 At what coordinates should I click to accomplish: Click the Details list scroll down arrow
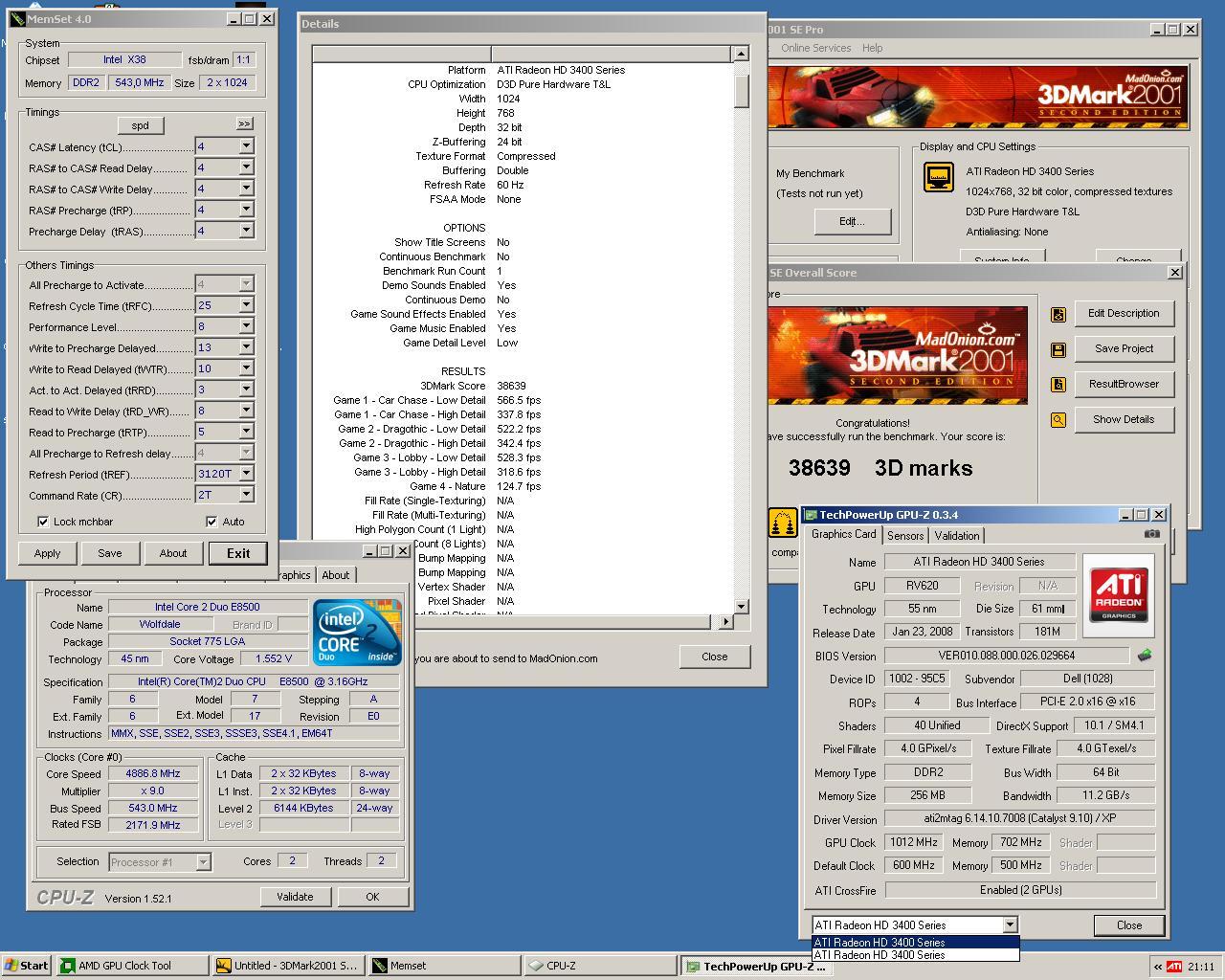click(741, 607)
